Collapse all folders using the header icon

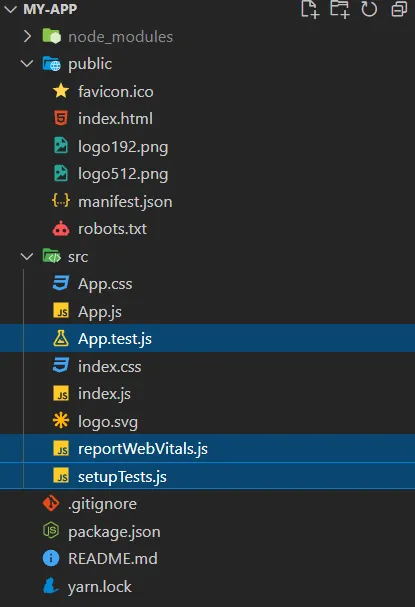click(399, 9)
